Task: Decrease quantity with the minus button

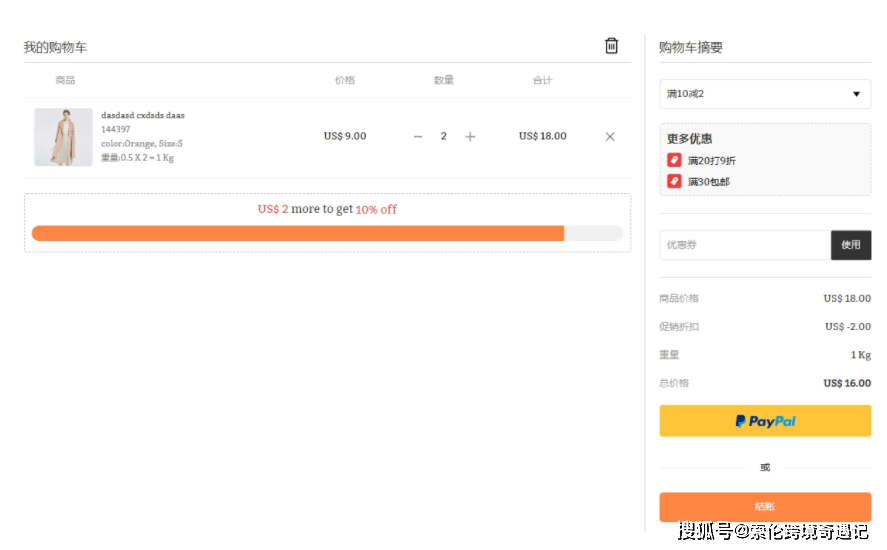Action: coord(418,137)
